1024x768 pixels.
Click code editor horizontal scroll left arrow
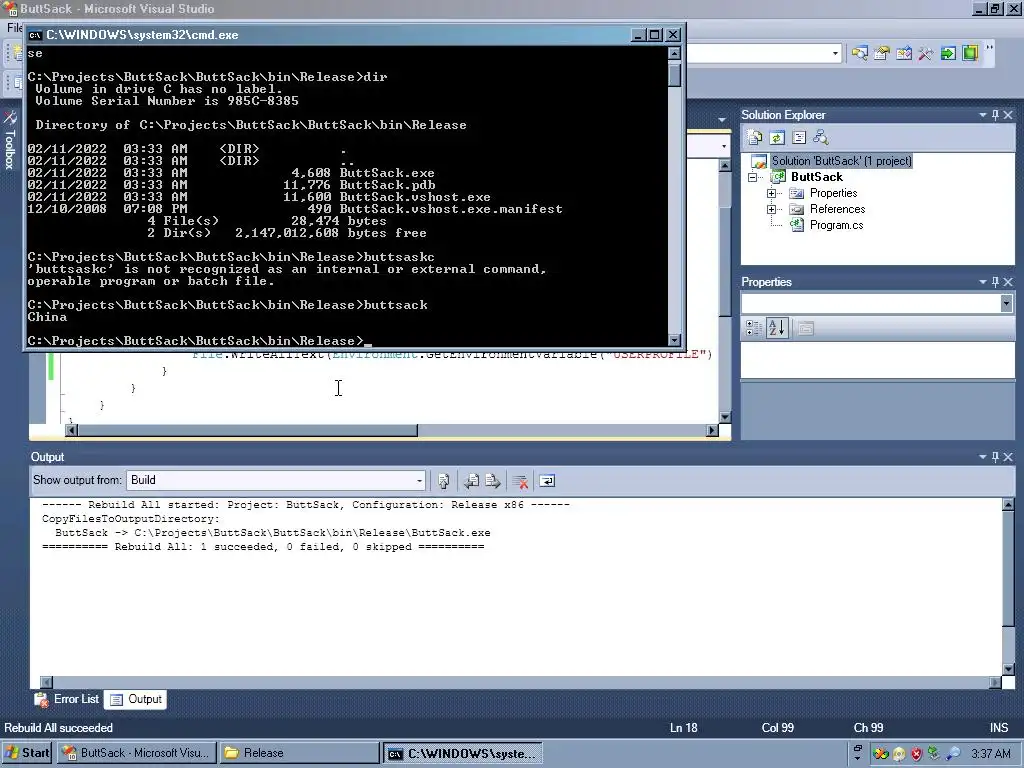tap(72, 430)
